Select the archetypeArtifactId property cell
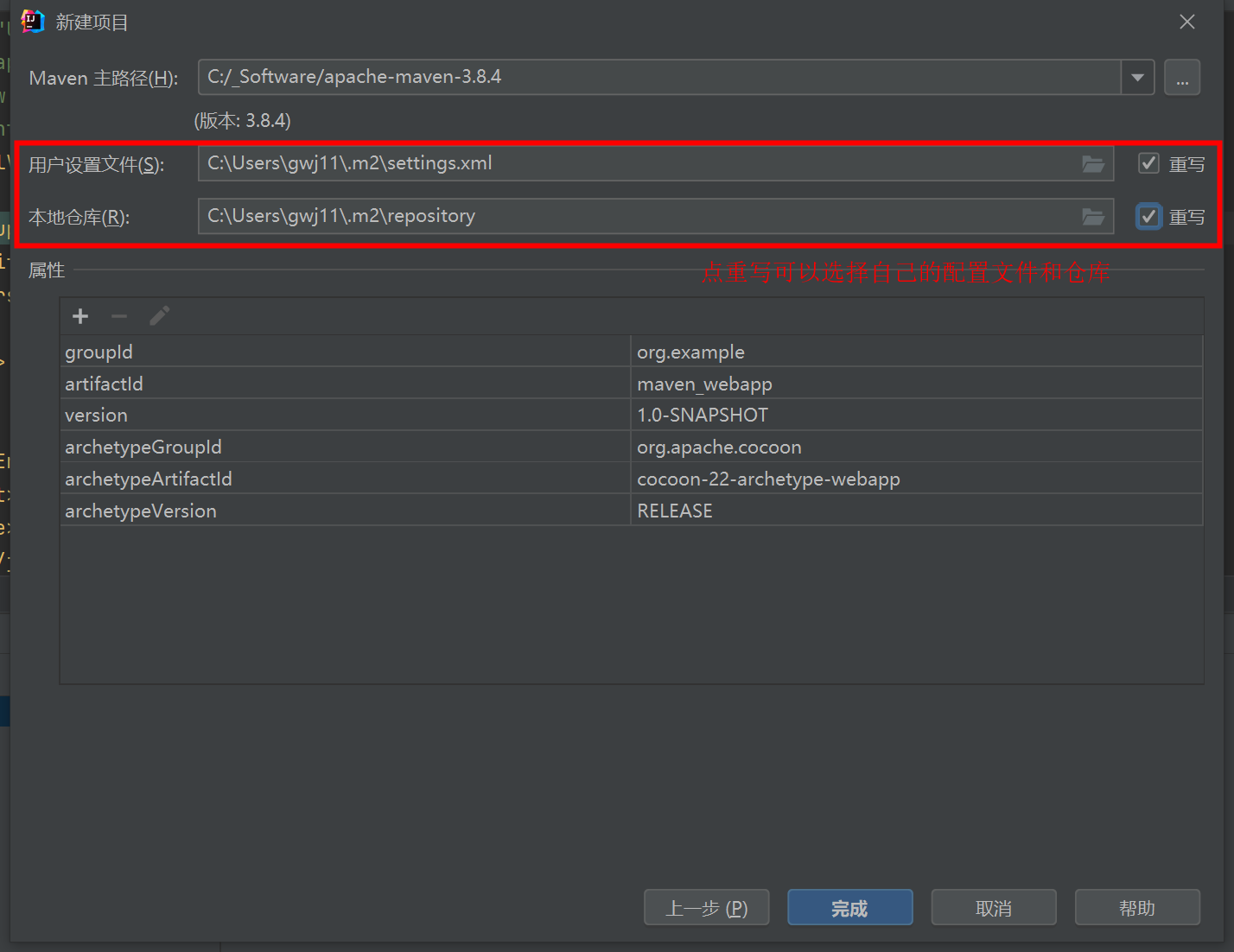 click(x=345, y=479)
